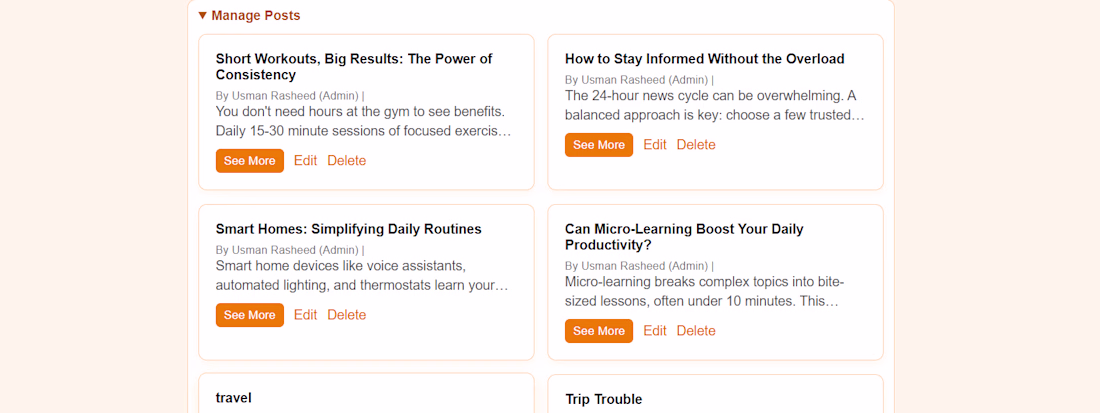This screenshot has height=413, width=1100.
Task: Delete the Micro-Learning productivity post
Action: point(696,331)
